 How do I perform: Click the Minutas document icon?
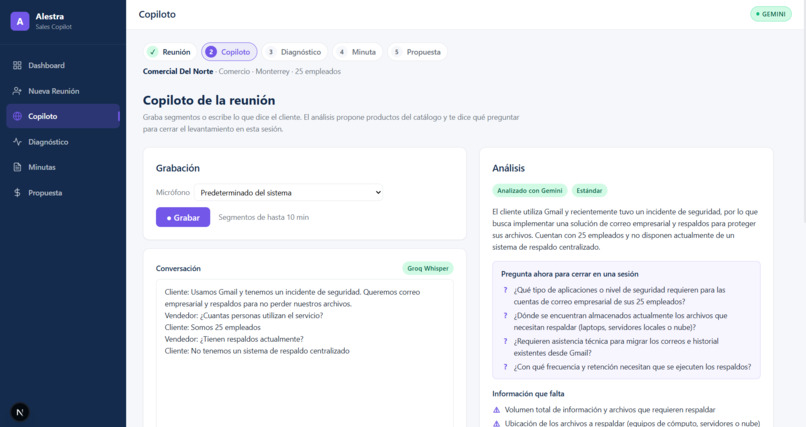[17, 167]
